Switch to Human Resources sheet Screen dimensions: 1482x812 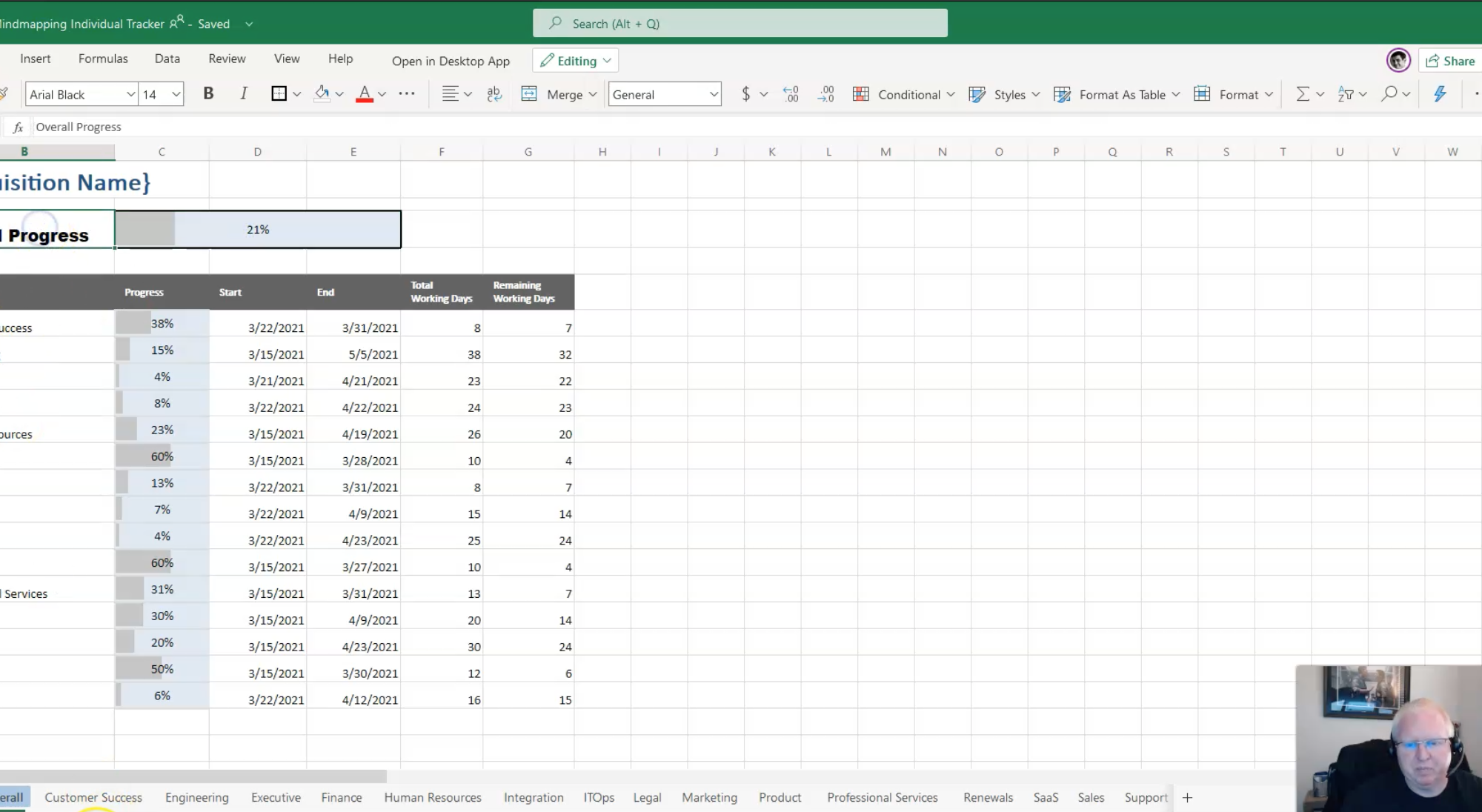point(433,797)
